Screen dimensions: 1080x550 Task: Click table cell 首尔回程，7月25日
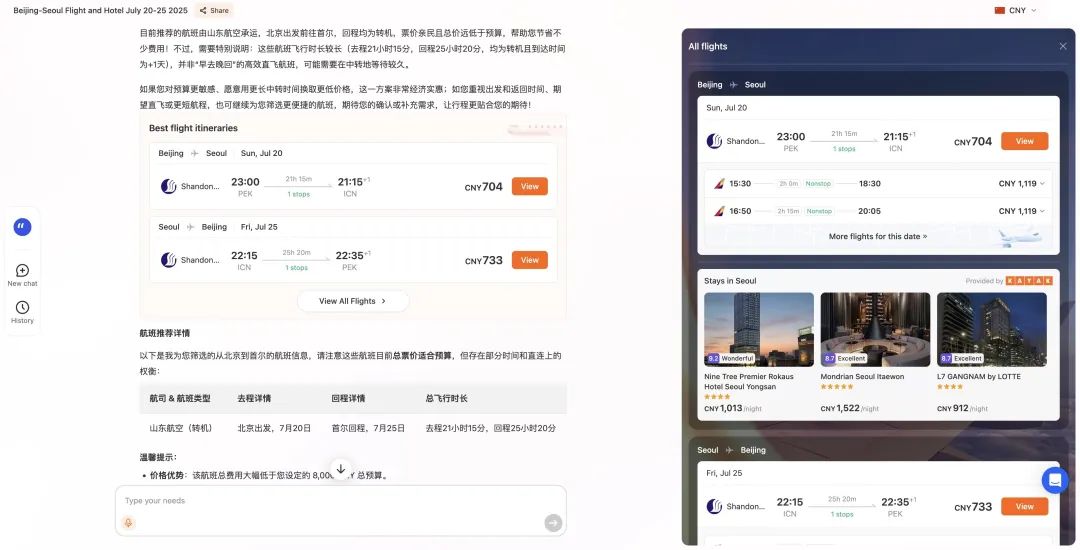[368, 428]
